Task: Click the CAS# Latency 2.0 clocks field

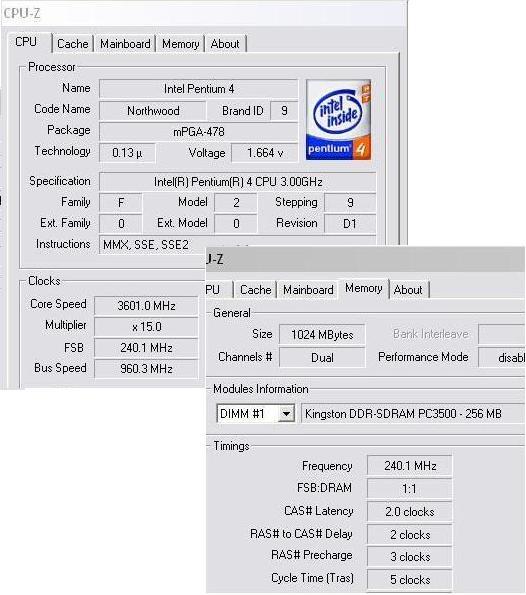Action: click(409, 512)
